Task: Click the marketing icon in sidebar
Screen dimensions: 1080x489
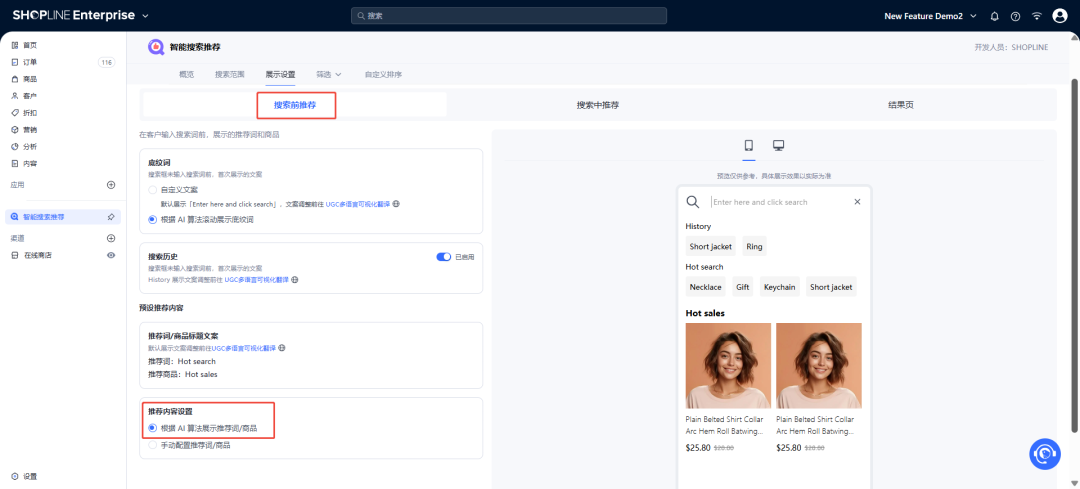Action: [x=15, y=129]
